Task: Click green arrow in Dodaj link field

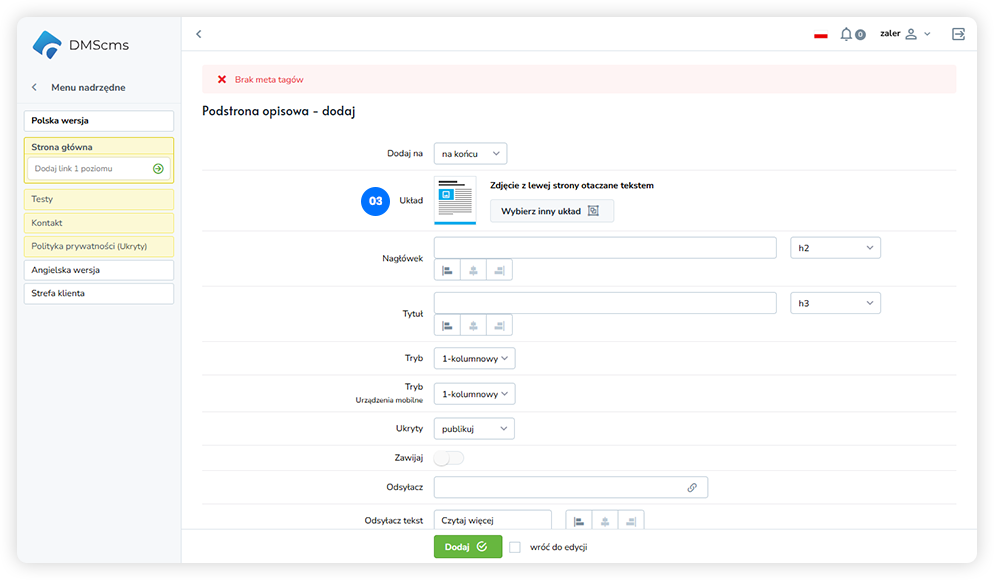Action: (158, 169)
